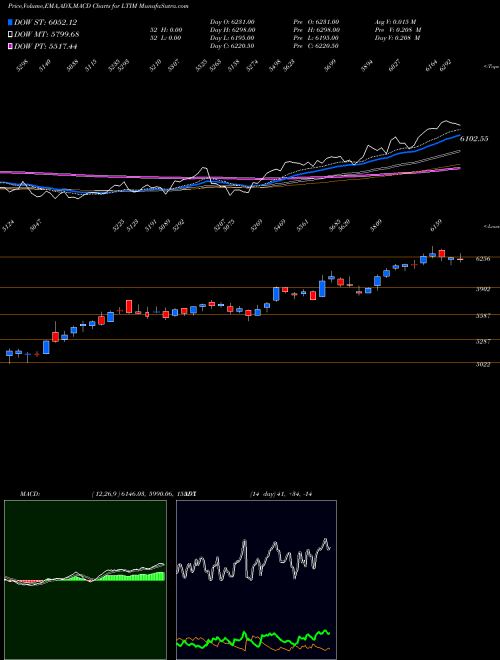
Task: Select the DOW PT value text
Action: (x=46, y=46)
